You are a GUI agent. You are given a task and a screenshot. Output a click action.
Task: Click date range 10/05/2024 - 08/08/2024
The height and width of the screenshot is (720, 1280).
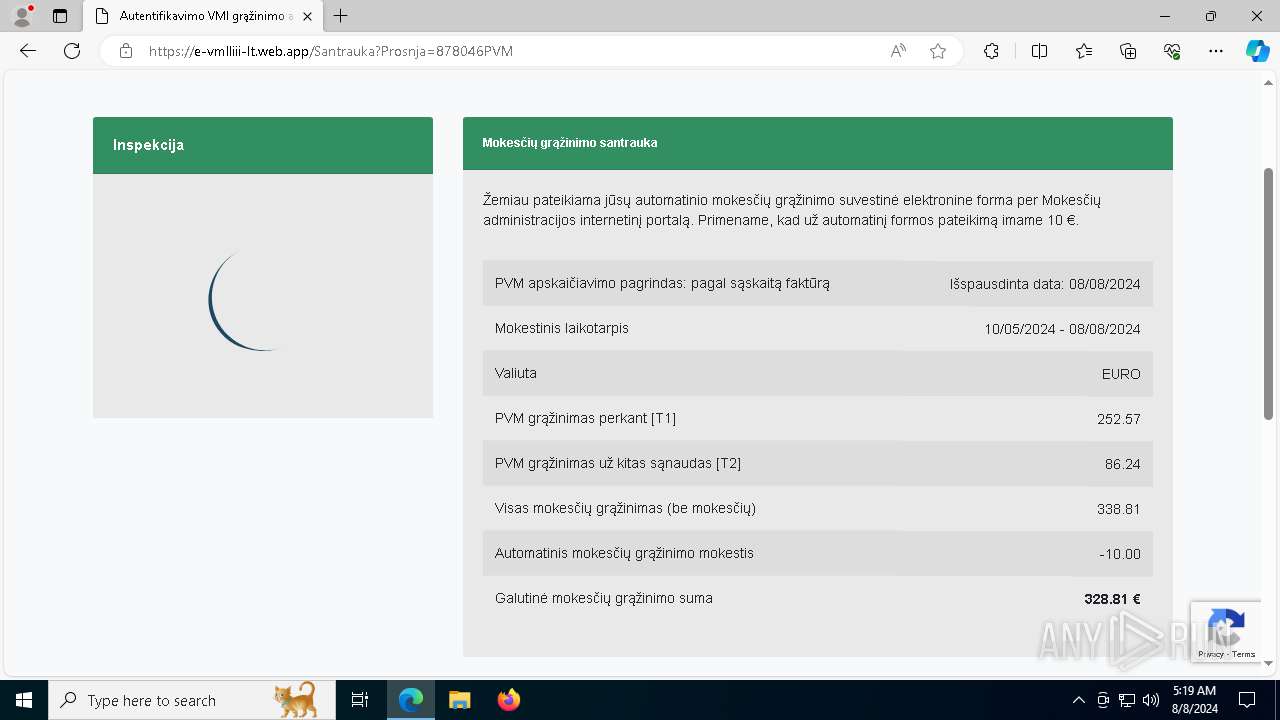click(x=1062, y=329)
